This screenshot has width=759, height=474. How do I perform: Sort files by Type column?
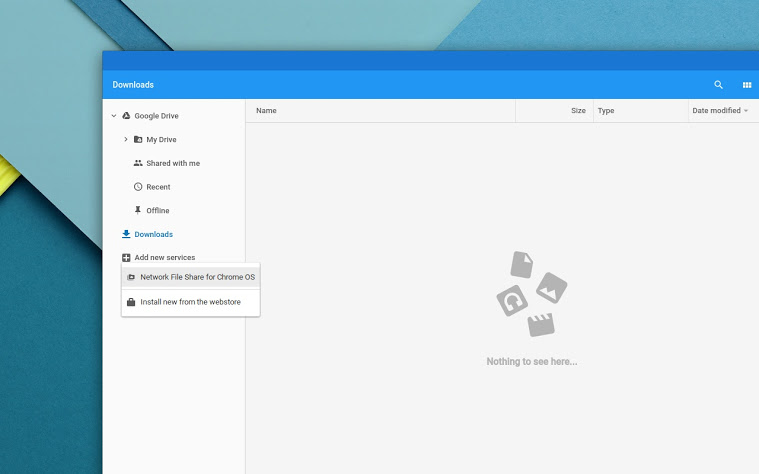[x=606, y=110]
